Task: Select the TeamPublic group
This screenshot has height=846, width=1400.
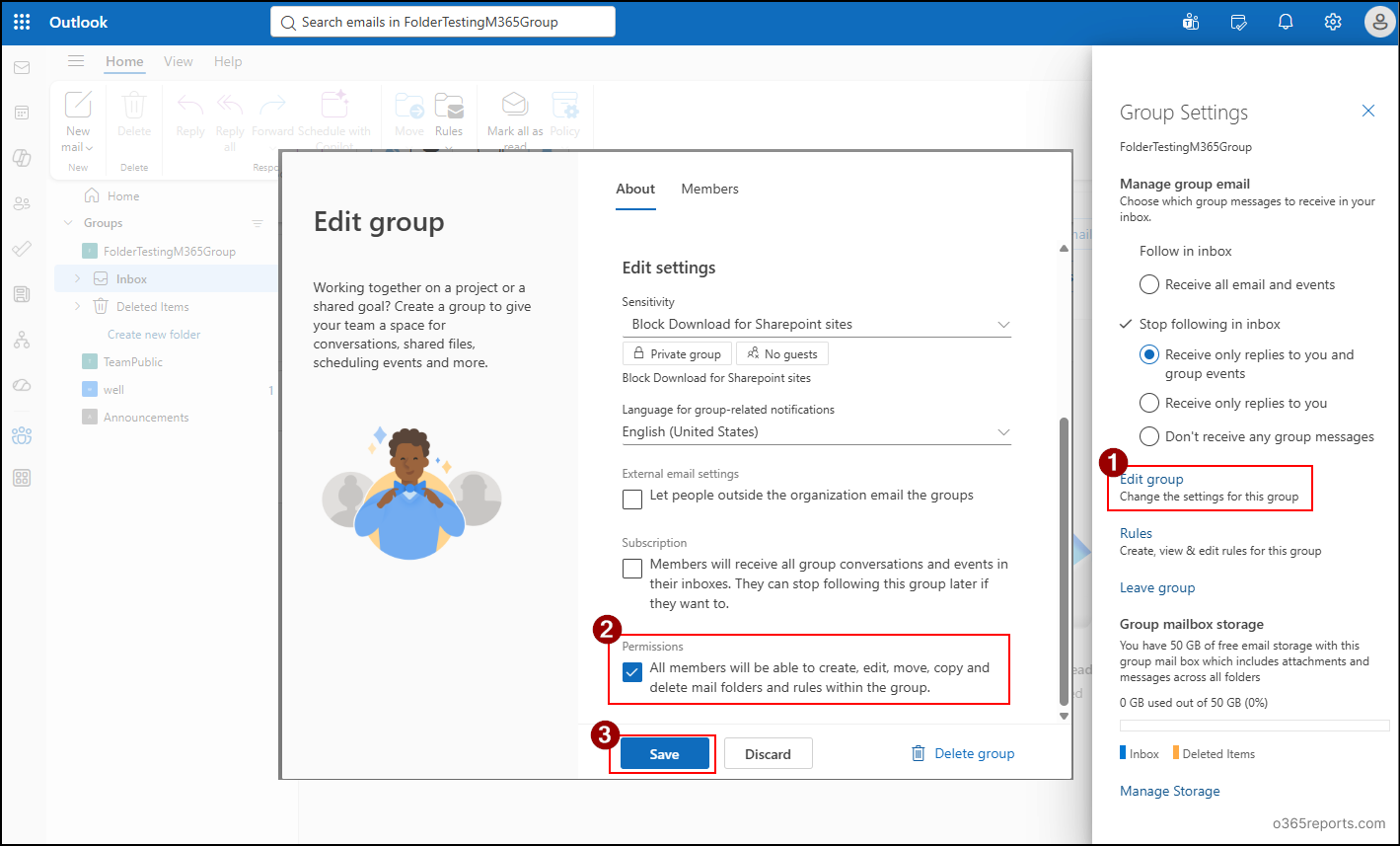Action: [133, 362]
